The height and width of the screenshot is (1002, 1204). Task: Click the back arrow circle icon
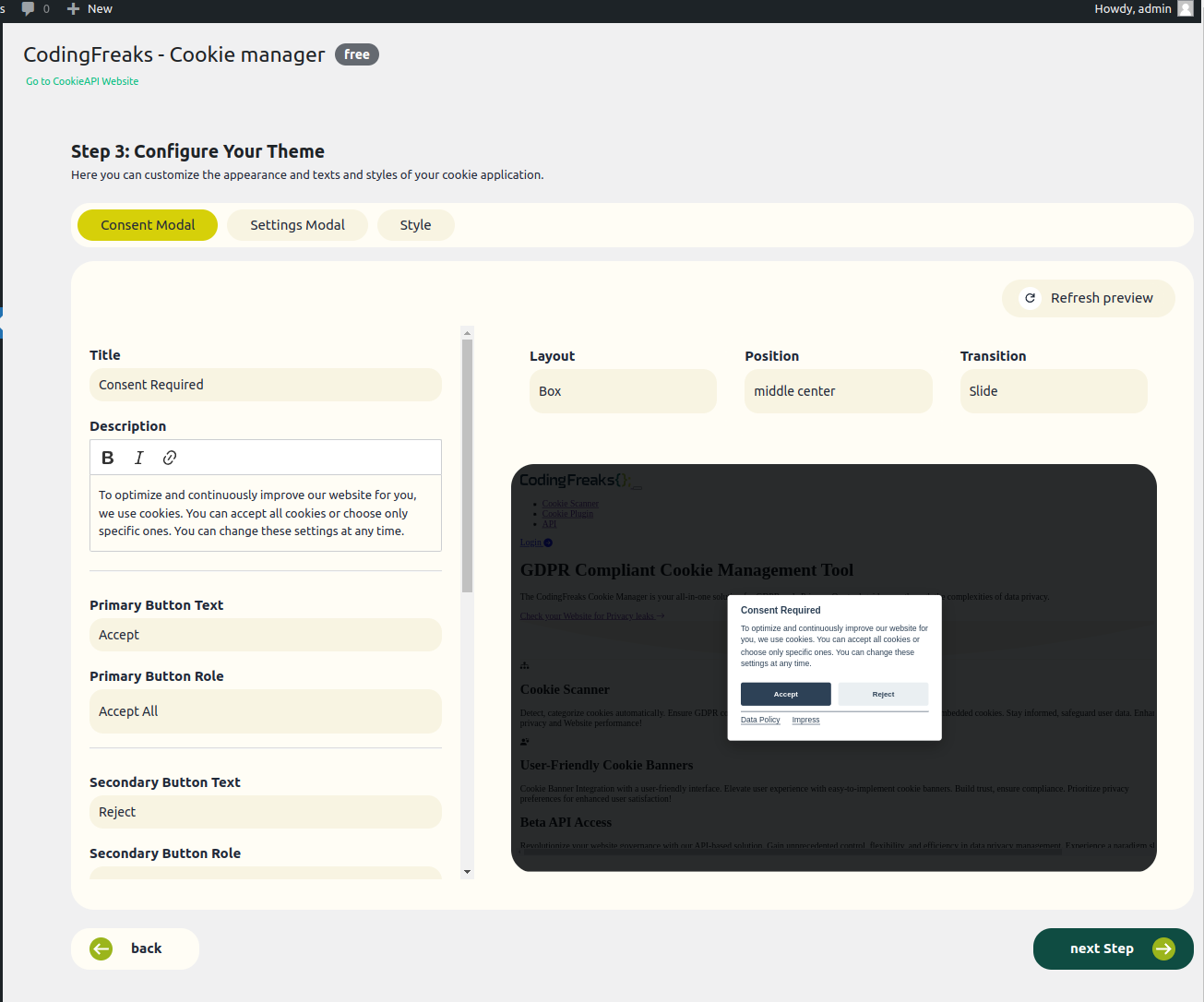pyautogui.click(x=101, y=948)
